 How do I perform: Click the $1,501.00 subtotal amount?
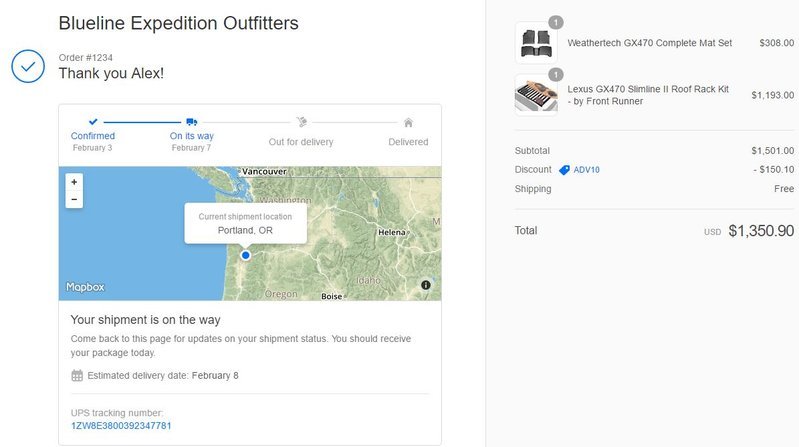[773, 150]
